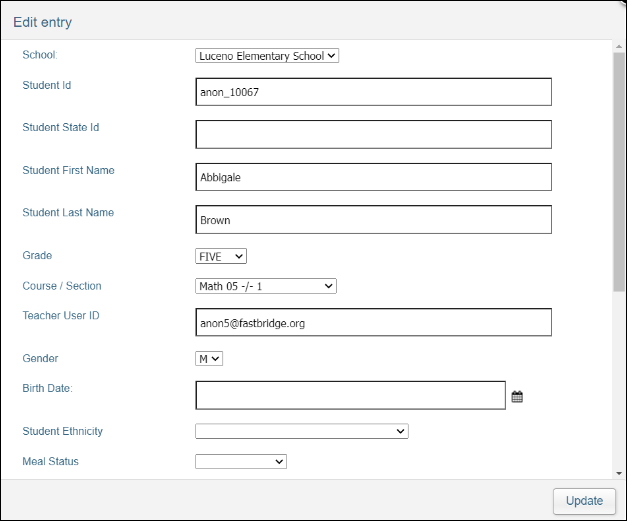Click the School label

[40, 55]
